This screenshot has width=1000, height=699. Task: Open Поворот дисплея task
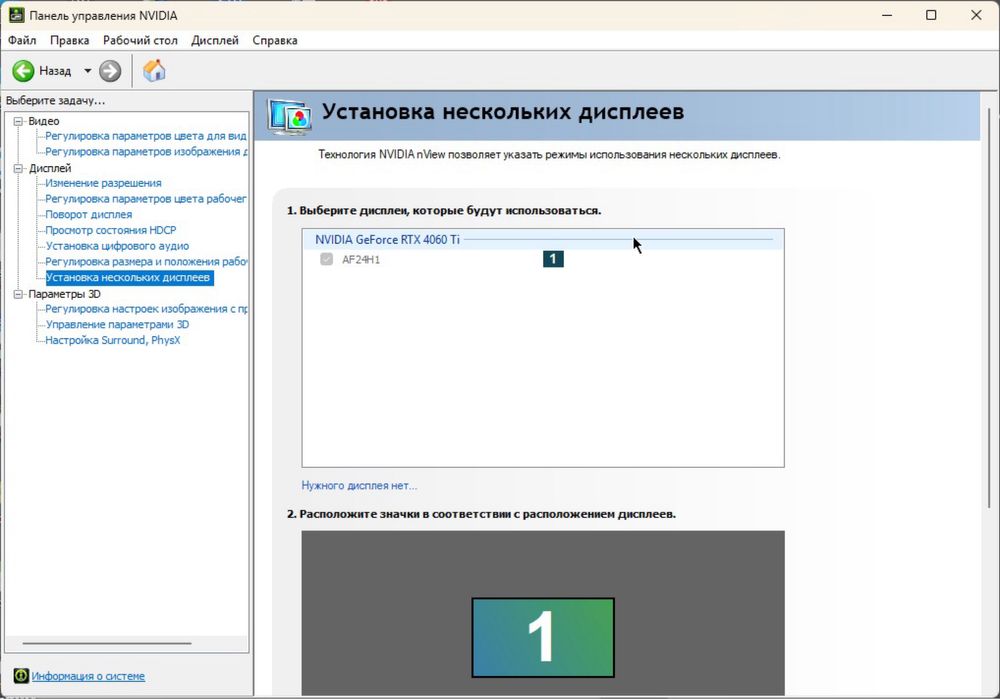89,214
